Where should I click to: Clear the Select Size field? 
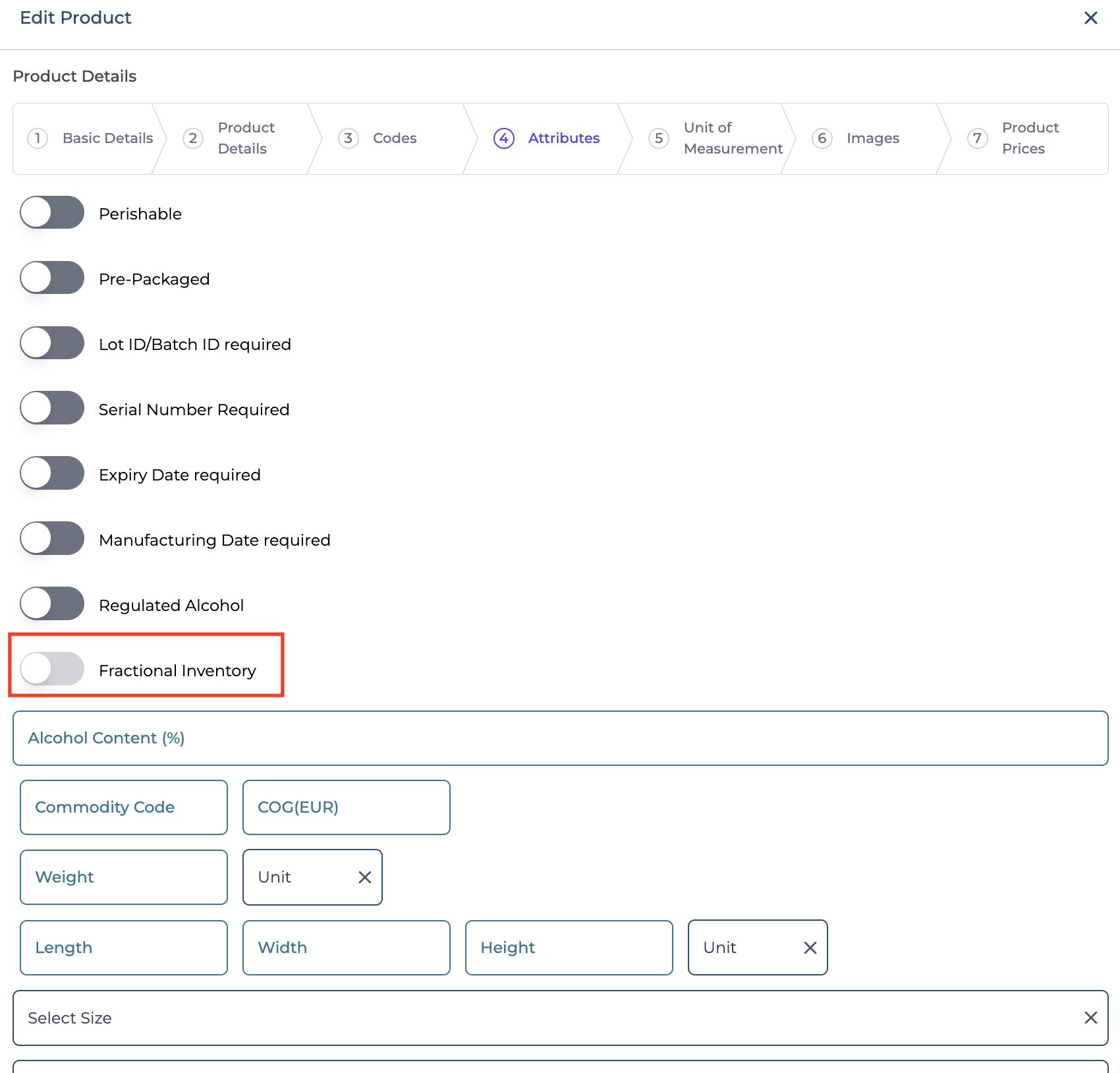pos(1090,1018)
